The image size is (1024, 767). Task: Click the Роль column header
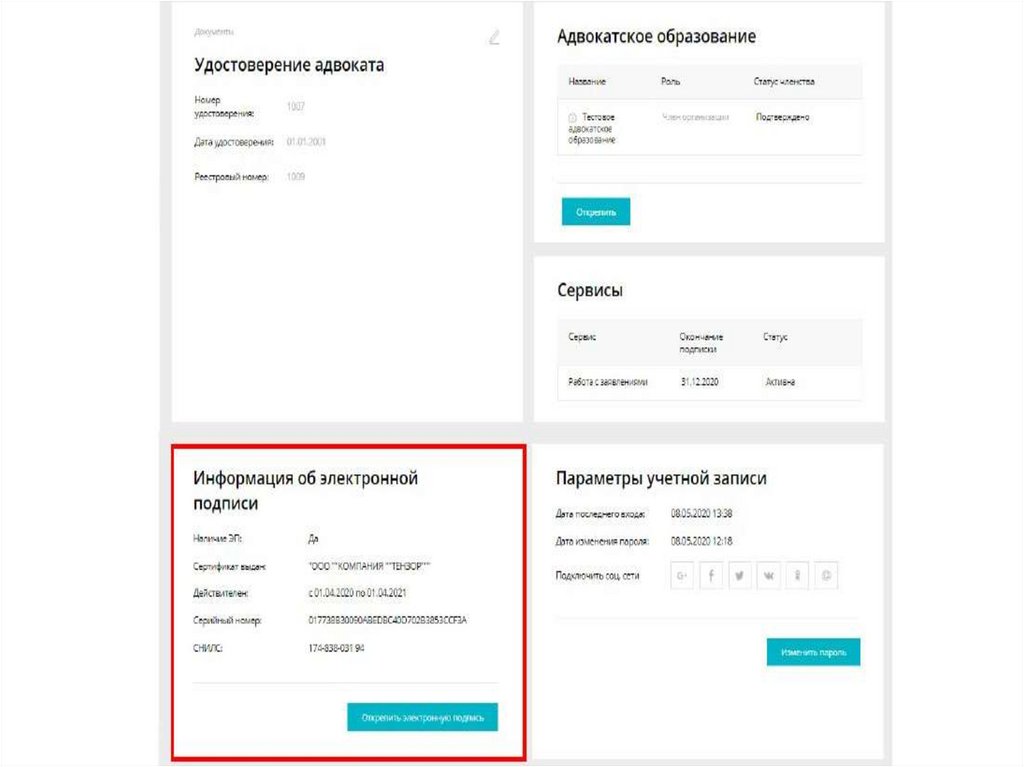(x=671, y=81)
